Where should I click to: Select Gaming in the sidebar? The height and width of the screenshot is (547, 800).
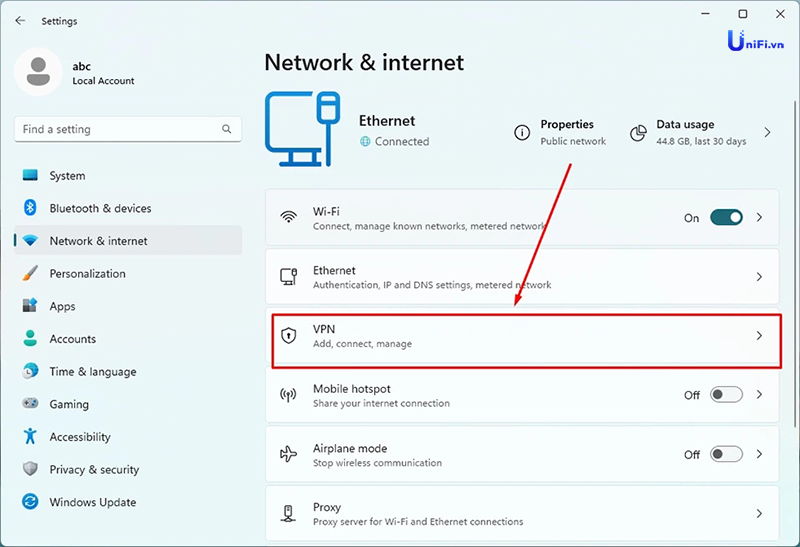(x=128, y=404)
